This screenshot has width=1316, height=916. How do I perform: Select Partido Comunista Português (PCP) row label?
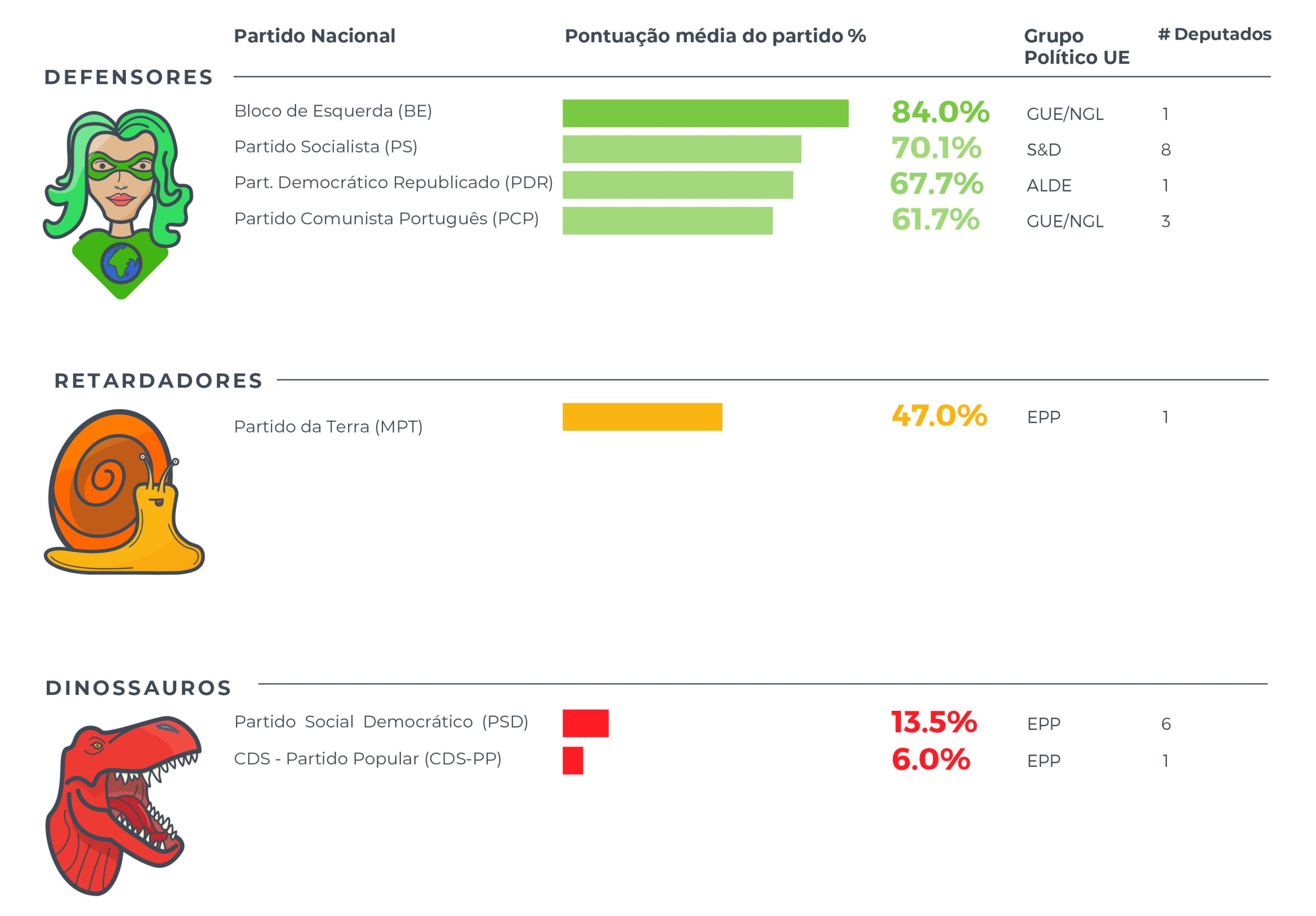pyautogui.click(x=386, y=219)
